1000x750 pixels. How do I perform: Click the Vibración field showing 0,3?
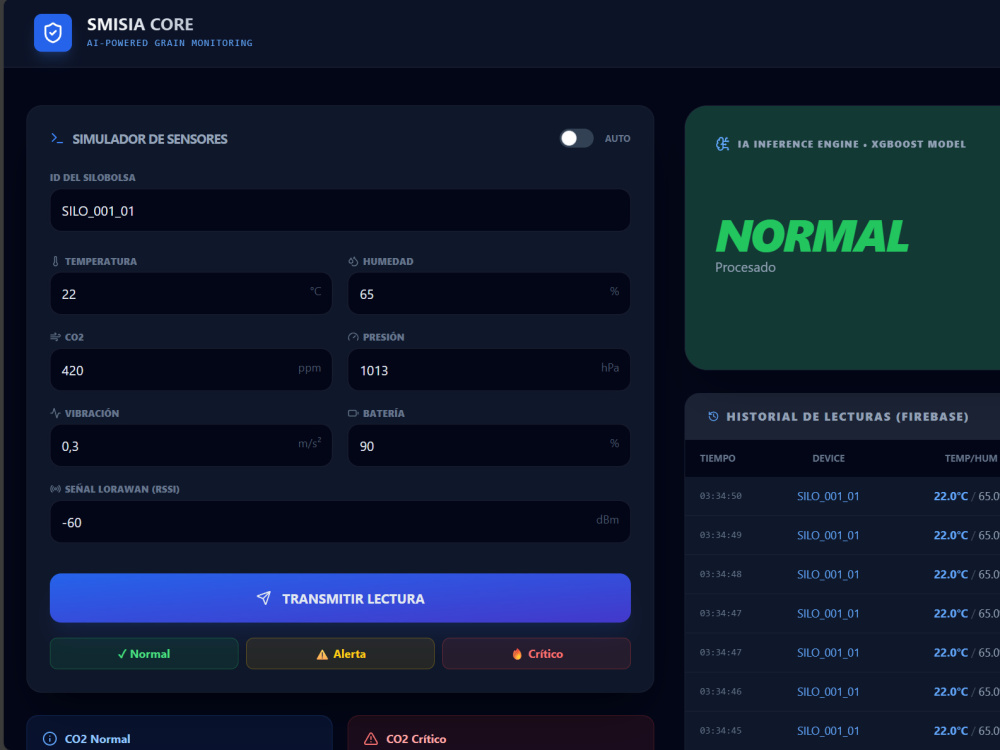(191, 446)
